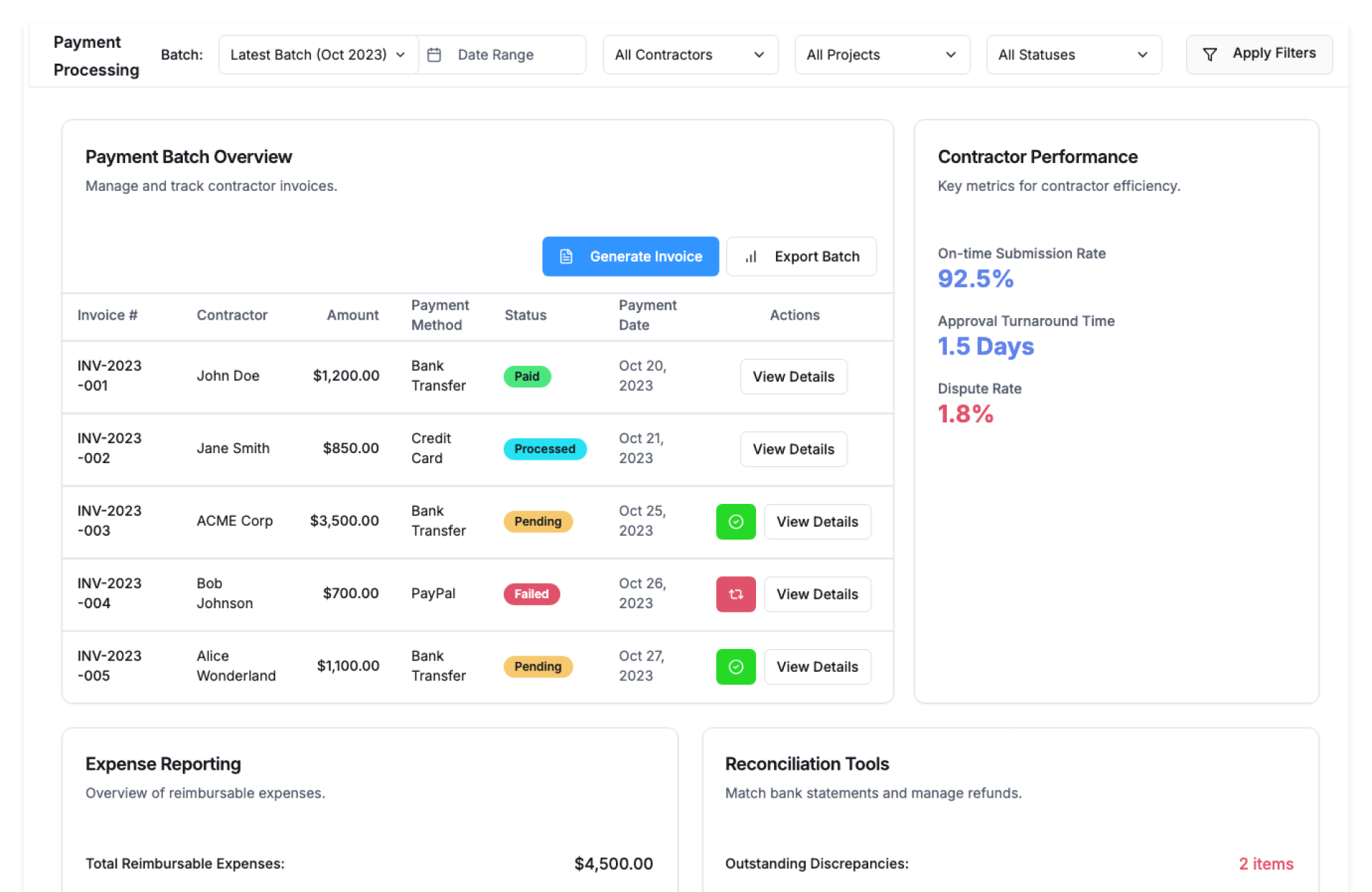This screenshot has width=1372, height=892.
Task: Click the Failed status badge
Action: pyautogui.click(x=531, y=594)
